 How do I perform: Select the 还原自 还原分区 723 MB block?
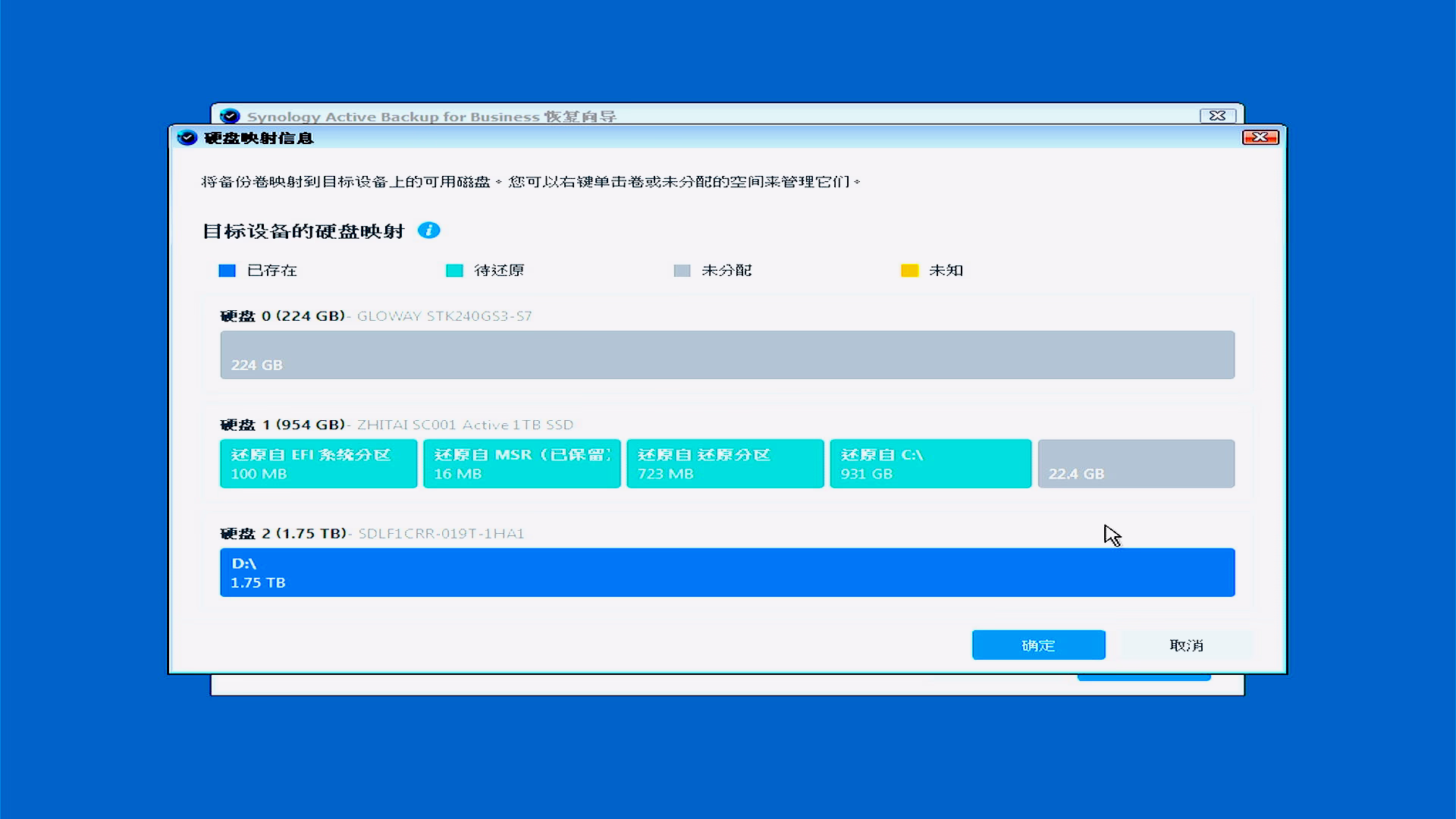[724, 463]
